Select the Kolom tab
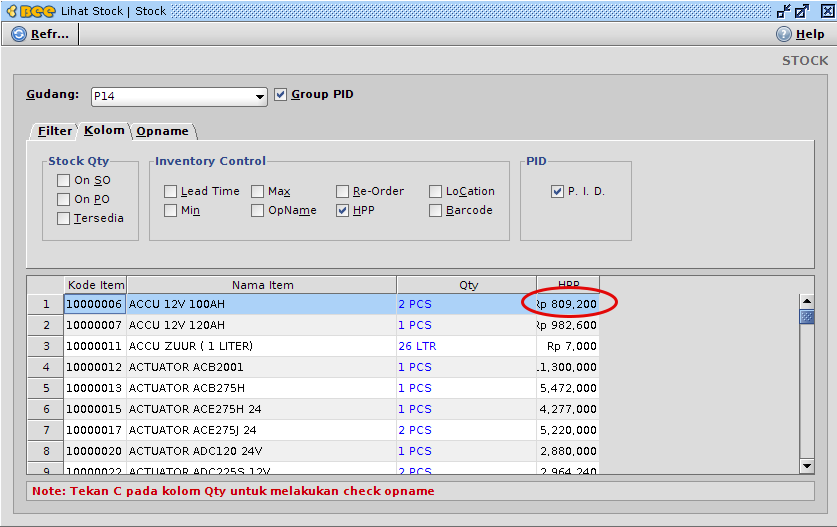 (x=104, y=131)
